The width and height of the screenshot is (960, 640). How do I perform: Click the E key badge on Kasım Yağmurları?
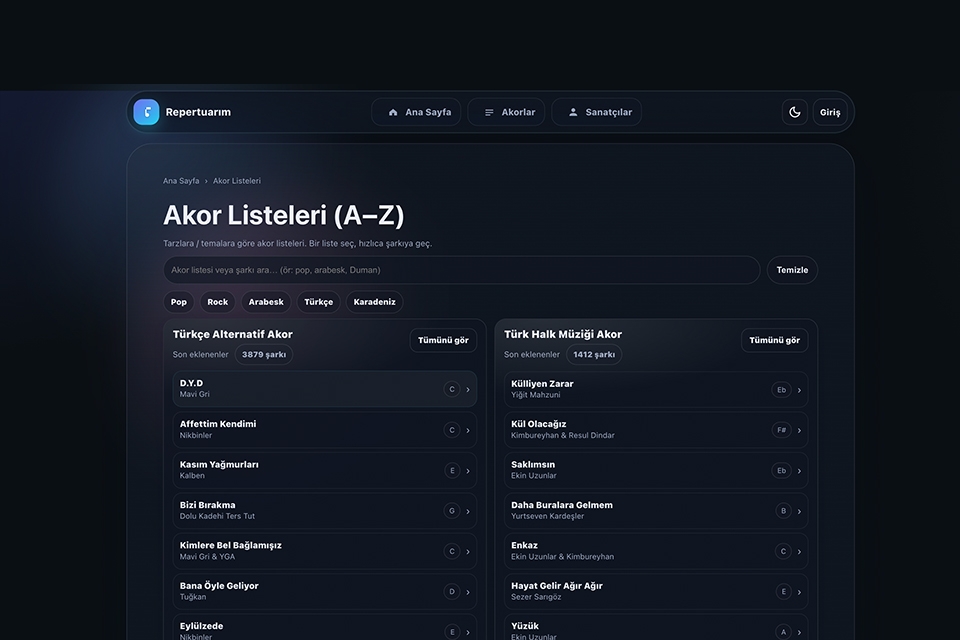tap(452, 470)
